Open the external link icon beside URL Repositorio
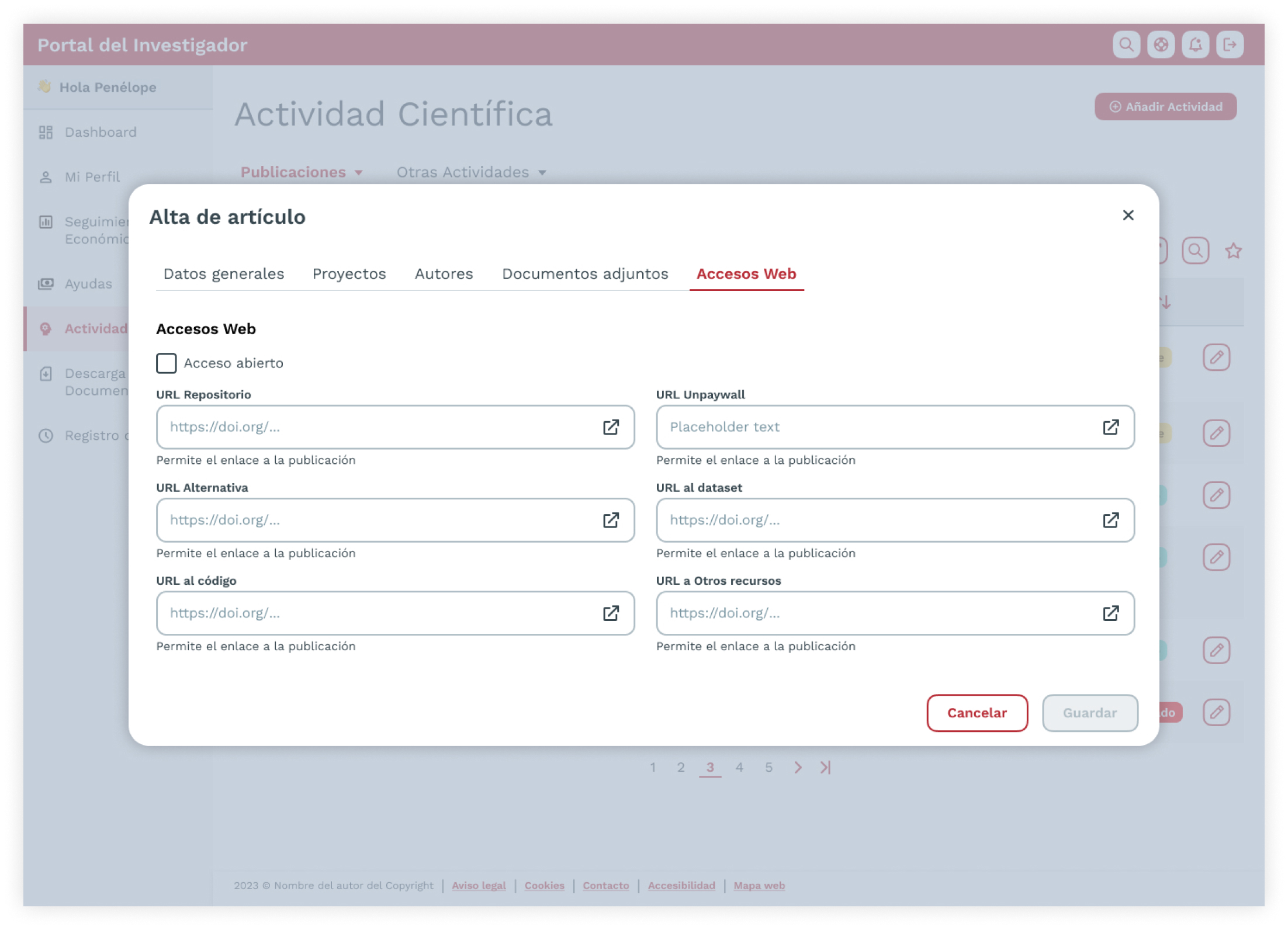 point(611,427)
